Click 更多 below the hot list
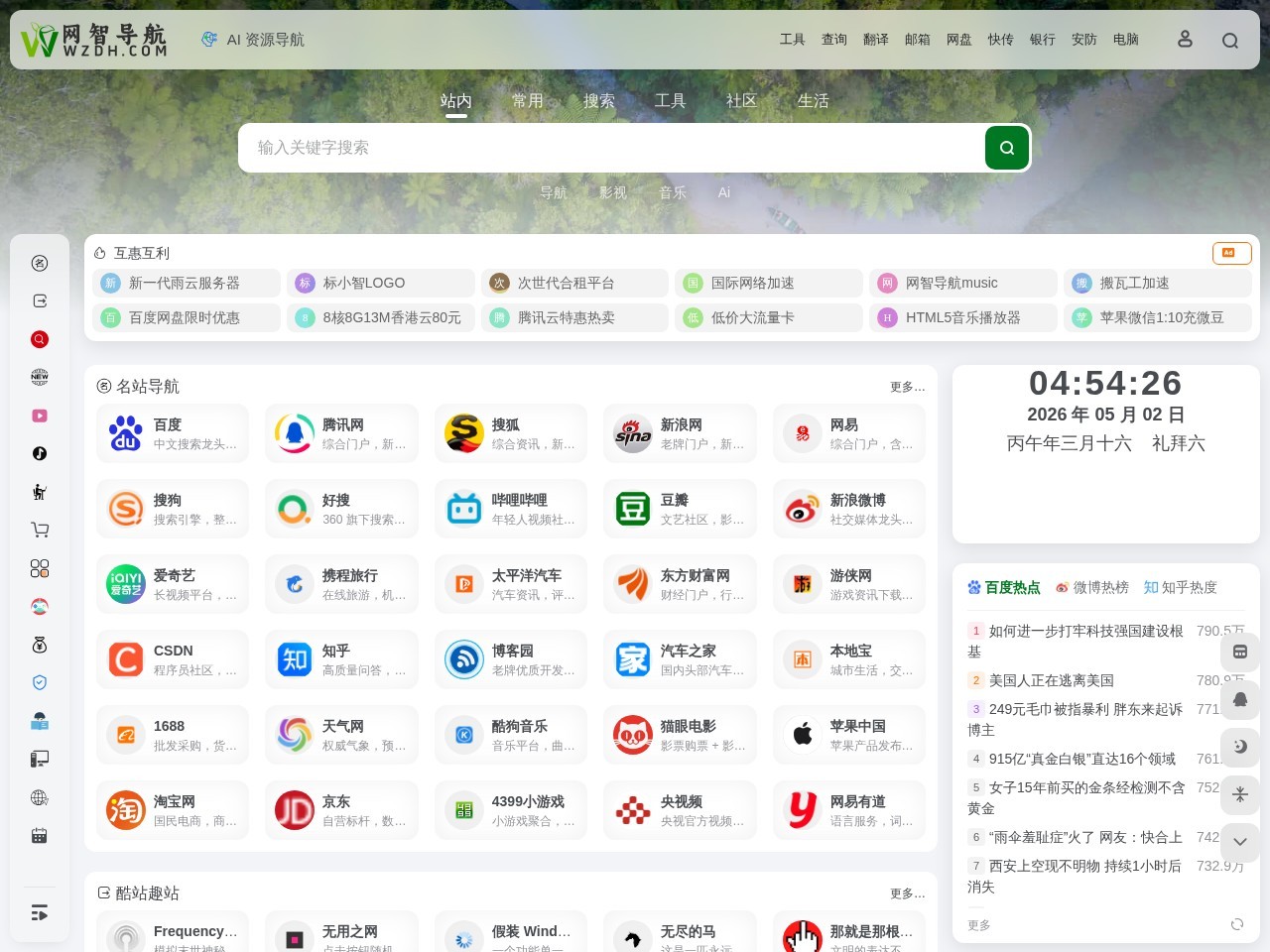This screenshot has height=952, width=1270. [x=979, y=925]
